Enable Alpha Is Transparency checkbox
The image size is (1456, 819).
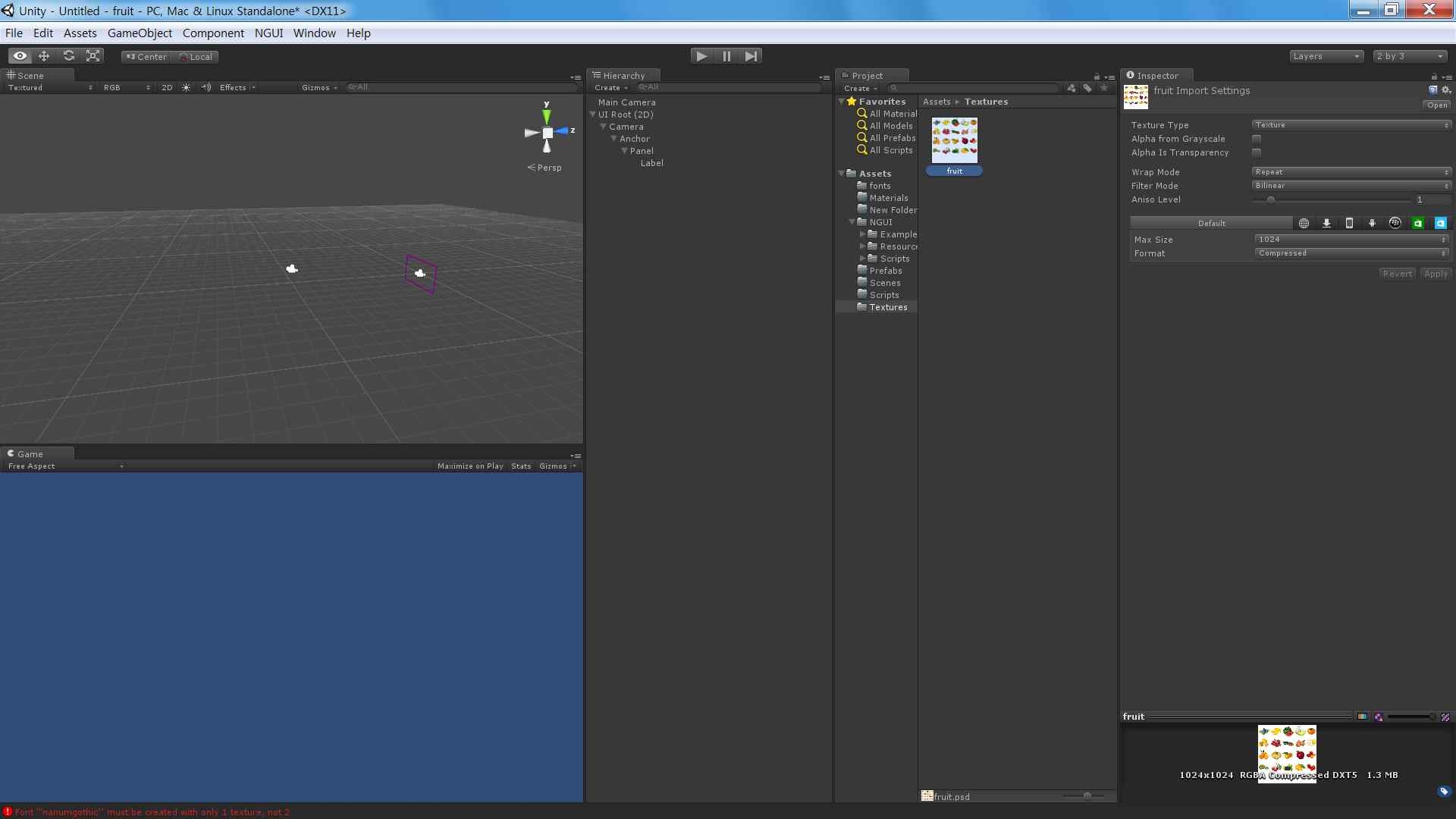point(1258,152)
